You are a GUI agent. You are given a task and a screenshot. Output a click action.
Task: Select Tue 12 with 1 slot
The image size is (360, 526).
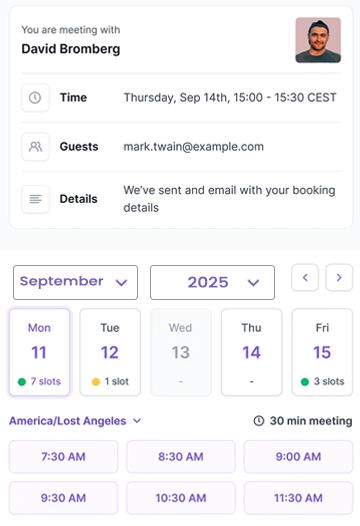(110, 352)
